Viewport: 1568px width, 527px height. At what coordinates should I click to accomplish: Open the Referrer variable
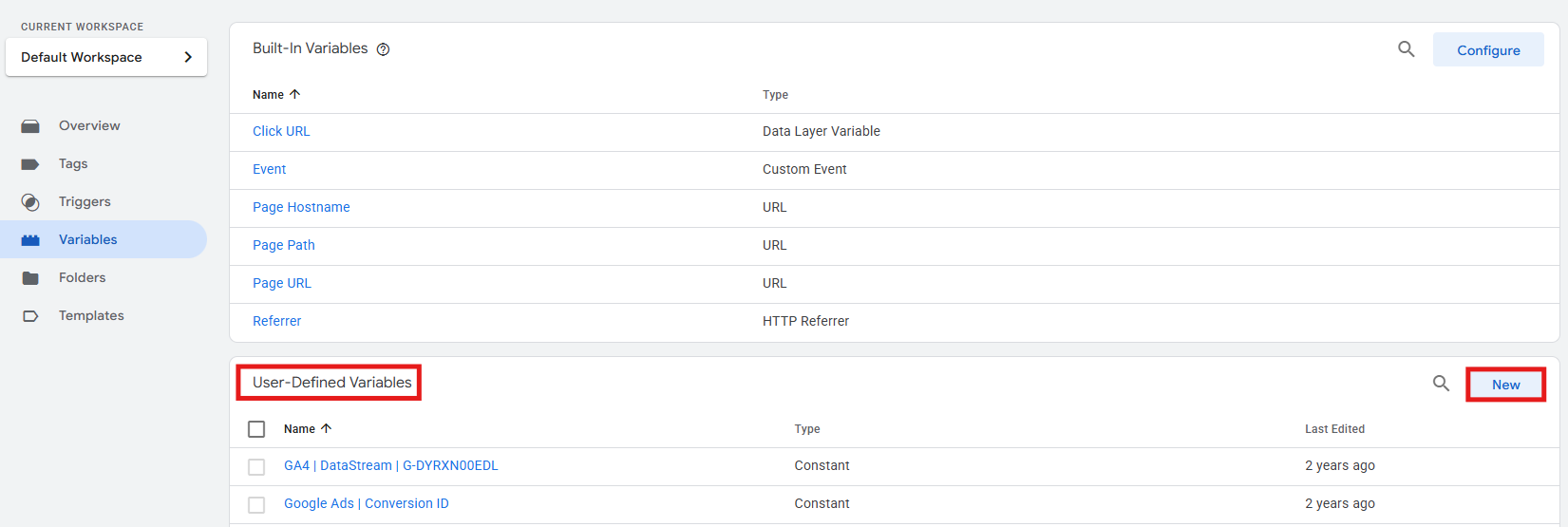pos(276,321)
